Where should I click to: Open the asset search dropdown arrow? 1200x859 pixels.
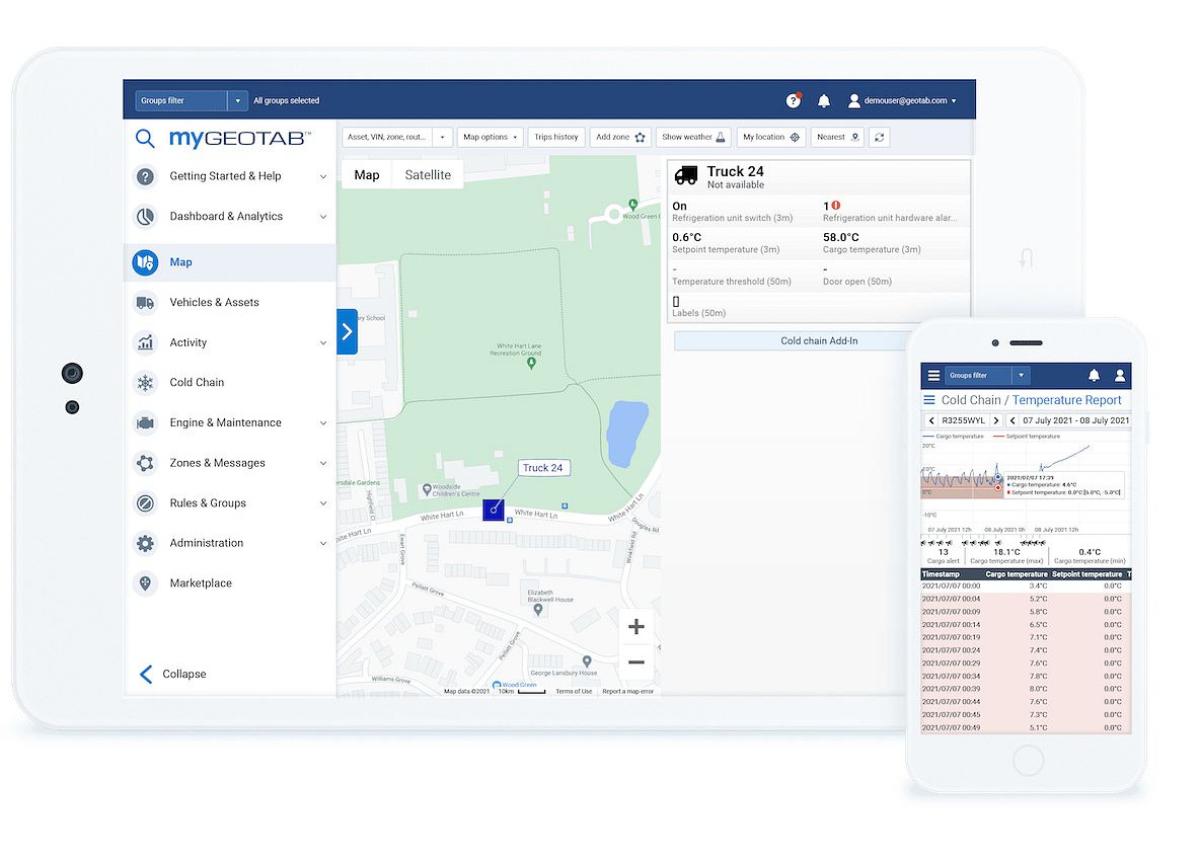coord(442,137)
